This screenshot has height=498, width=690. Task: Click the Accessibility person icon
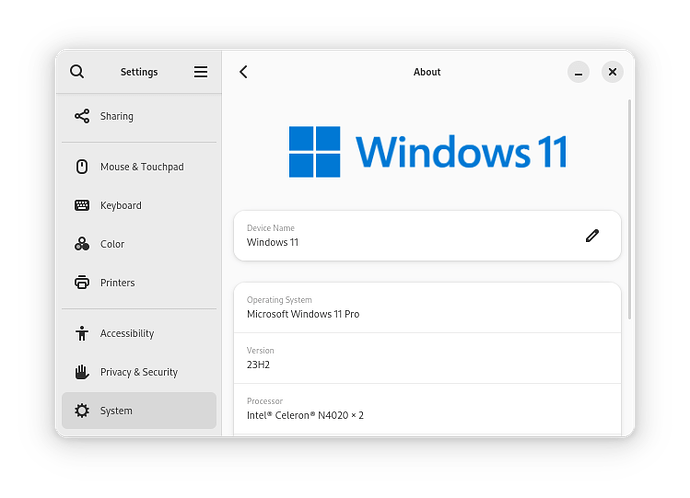click(82, 333)
